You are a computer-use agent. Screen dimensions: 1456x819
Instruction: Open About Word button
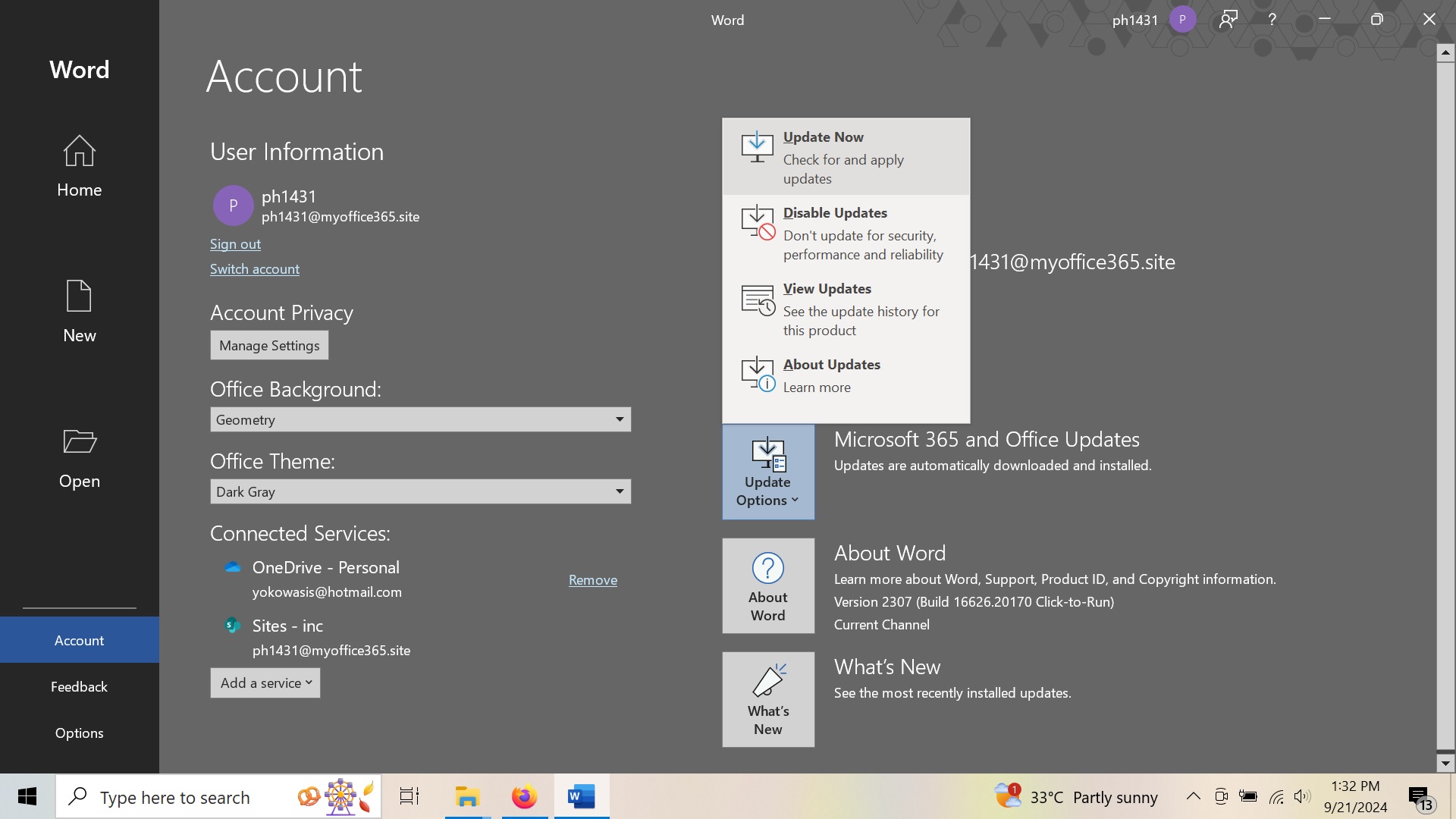coord(768,585)
